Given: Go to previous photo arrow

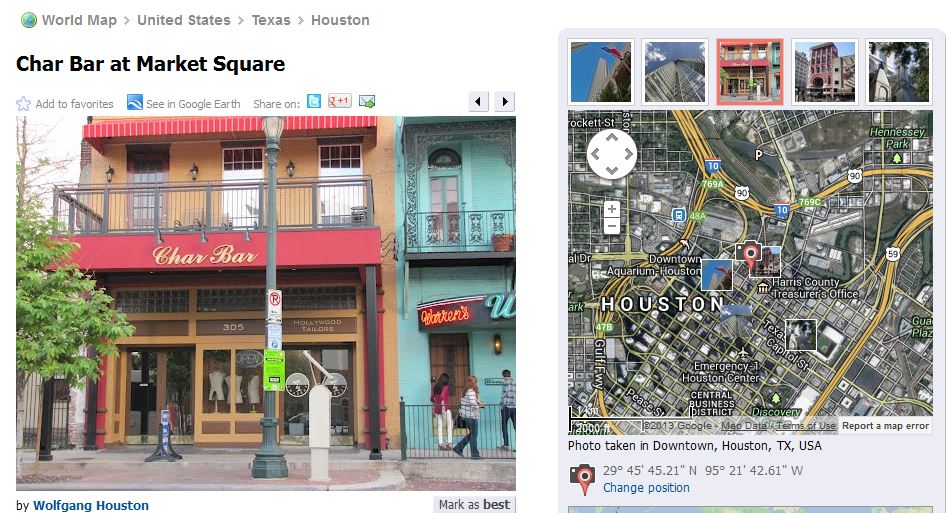Looking at the screenshot, I should 479,102.
